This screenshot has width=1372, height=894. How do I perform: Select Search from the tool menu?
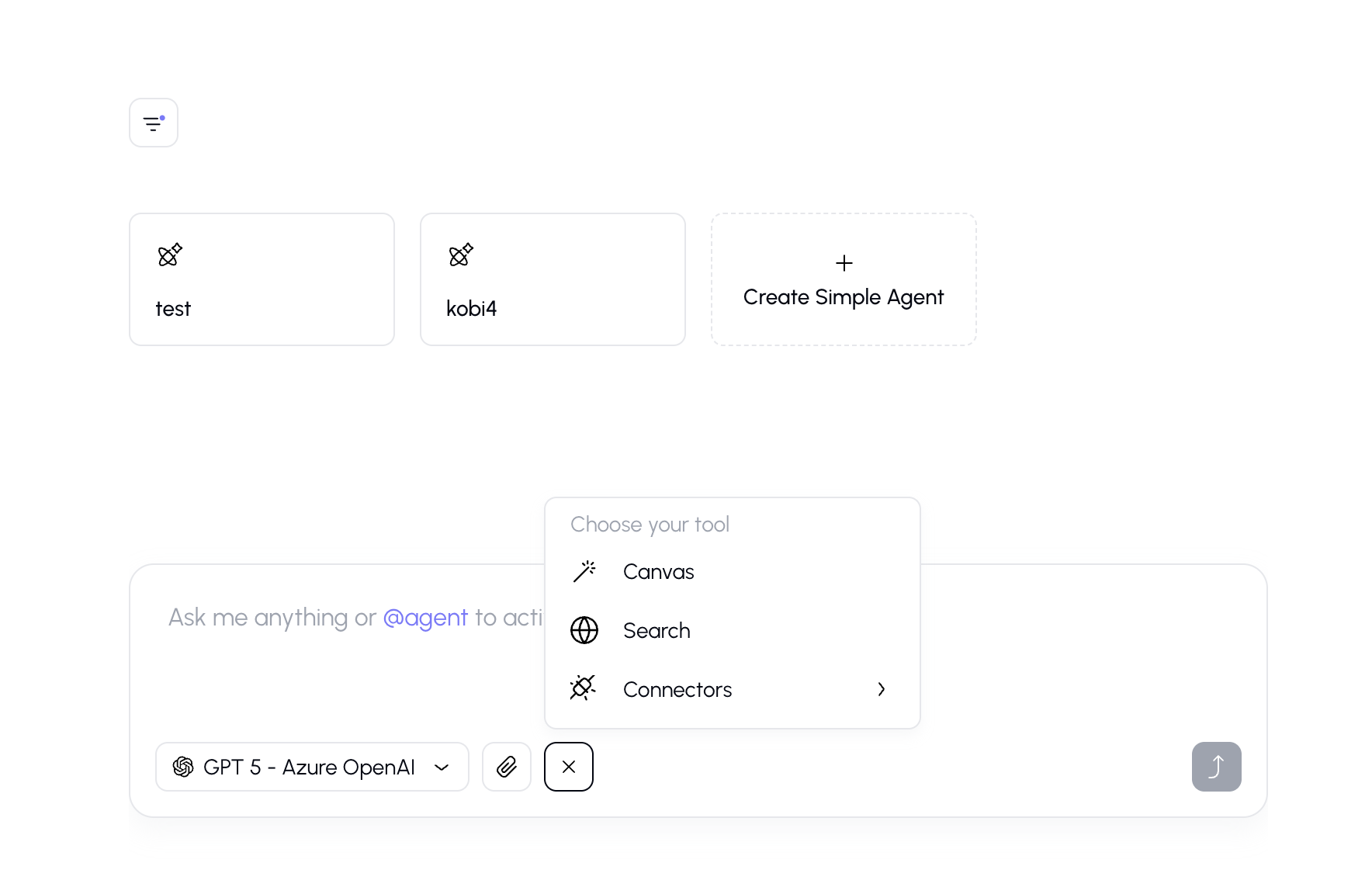[x=657, y=630]
